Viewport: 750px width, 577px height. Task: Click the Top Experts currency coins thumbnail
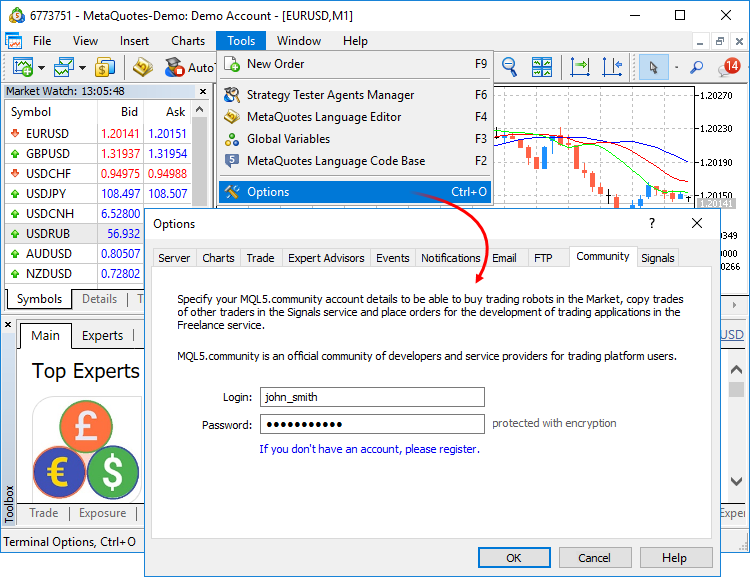tap(85, 447)
